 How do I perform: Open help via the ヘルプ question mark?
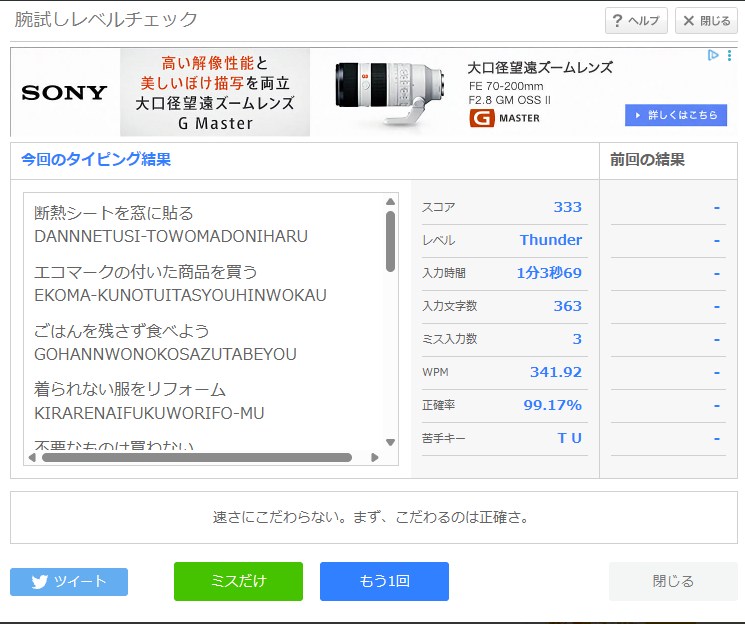pos(636,21)
